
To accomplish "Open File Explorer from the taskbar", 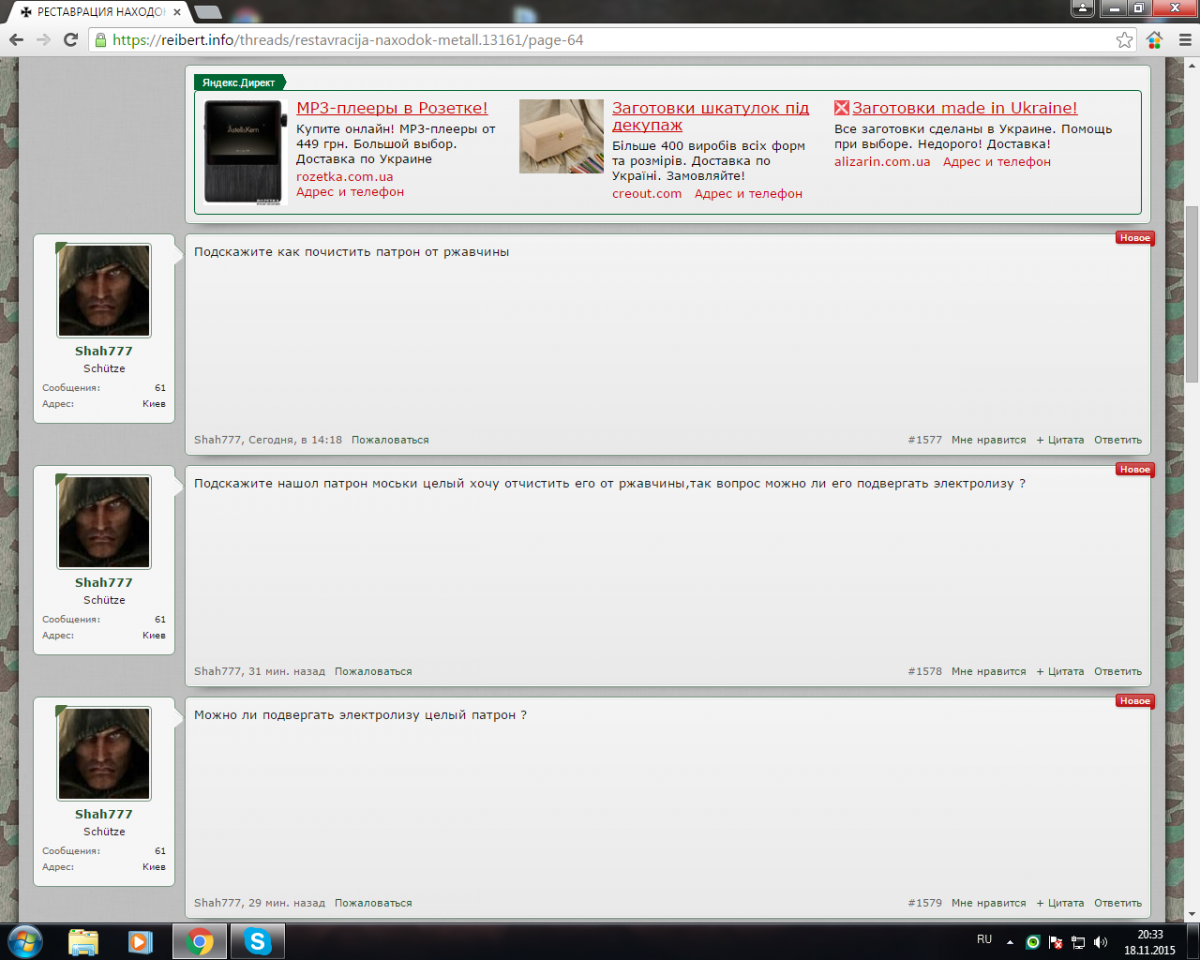I will point(83,941).
